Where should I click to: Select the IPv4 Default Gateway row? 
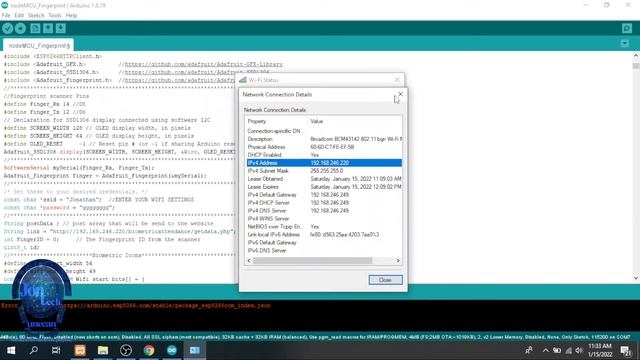324,195
